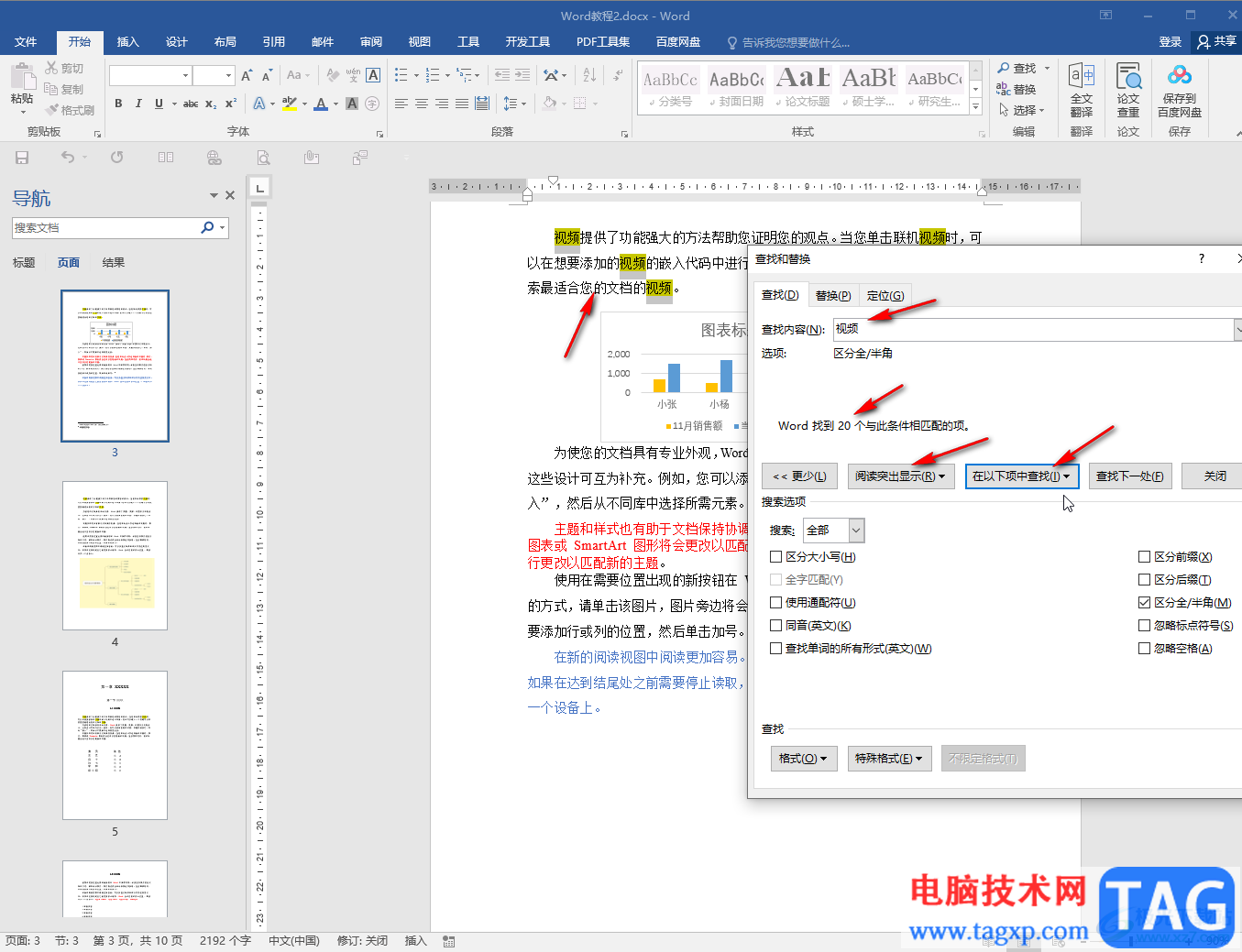
Task: Increase font size with grow font icon
Action: click(x=247, y=75)
